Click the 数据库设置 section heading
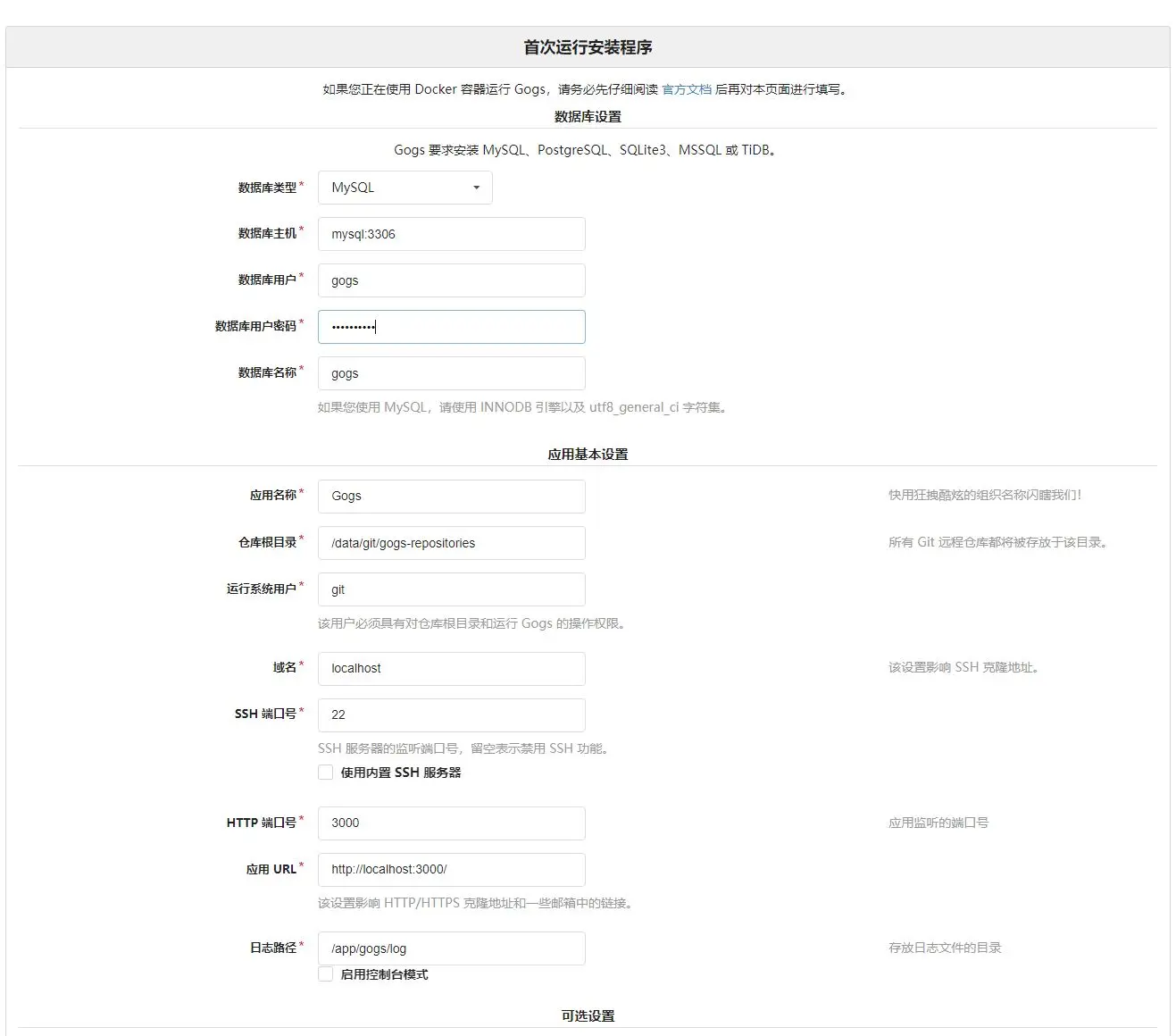1176x1036 pixels. [588, 117]
